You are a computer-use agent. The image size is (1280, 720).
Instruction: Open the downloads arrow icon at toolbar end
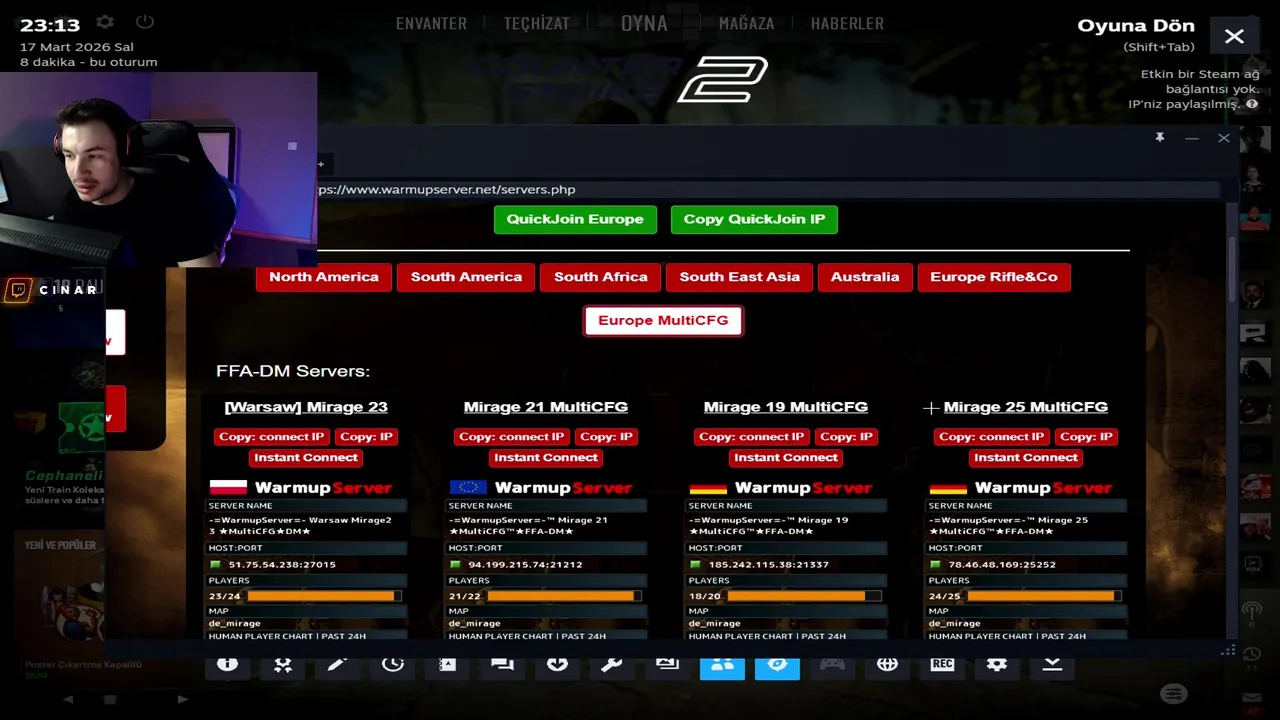[1052, 664]
